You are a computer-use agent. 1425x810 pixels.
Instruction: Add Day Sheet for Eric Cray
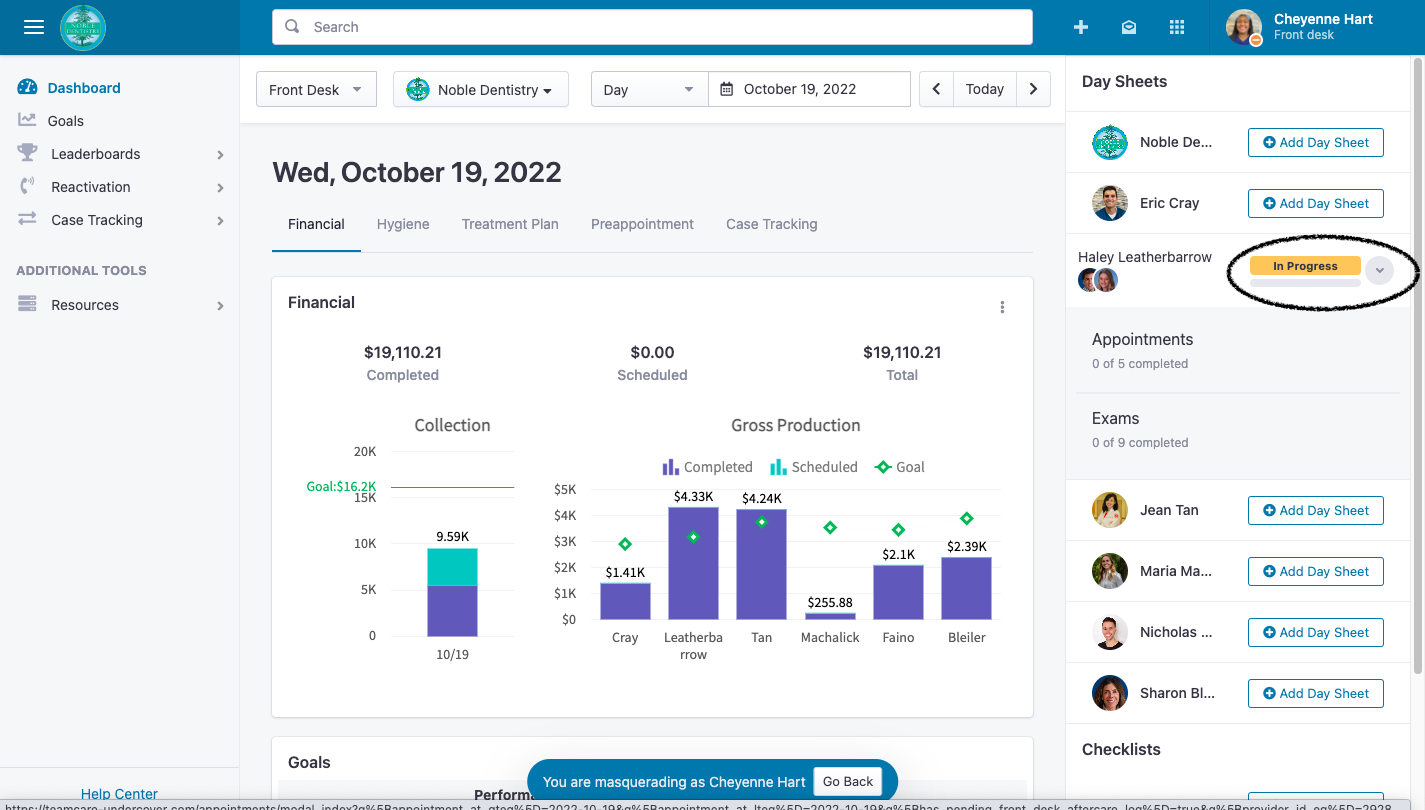pyautogui.click(x=1316, y=203)
